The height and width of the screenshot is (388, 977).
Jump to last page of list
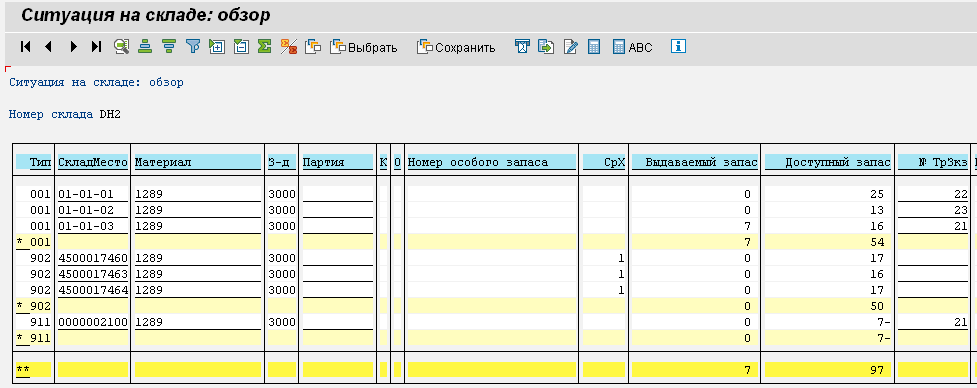pyautogui.click(x=96, y=47)
